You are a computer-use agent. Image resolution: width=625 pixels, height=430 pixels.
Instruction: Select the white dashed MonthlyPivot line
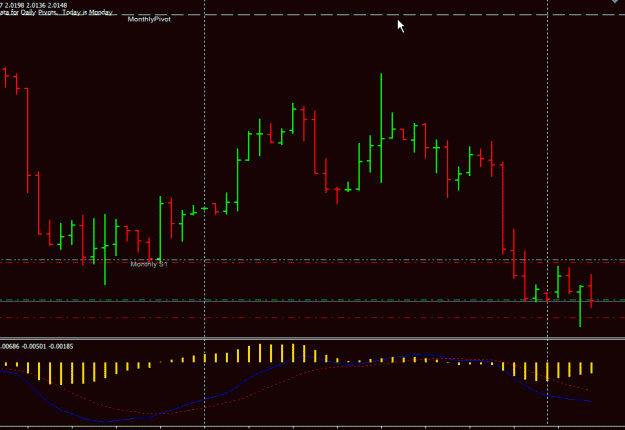coord(312,15)
